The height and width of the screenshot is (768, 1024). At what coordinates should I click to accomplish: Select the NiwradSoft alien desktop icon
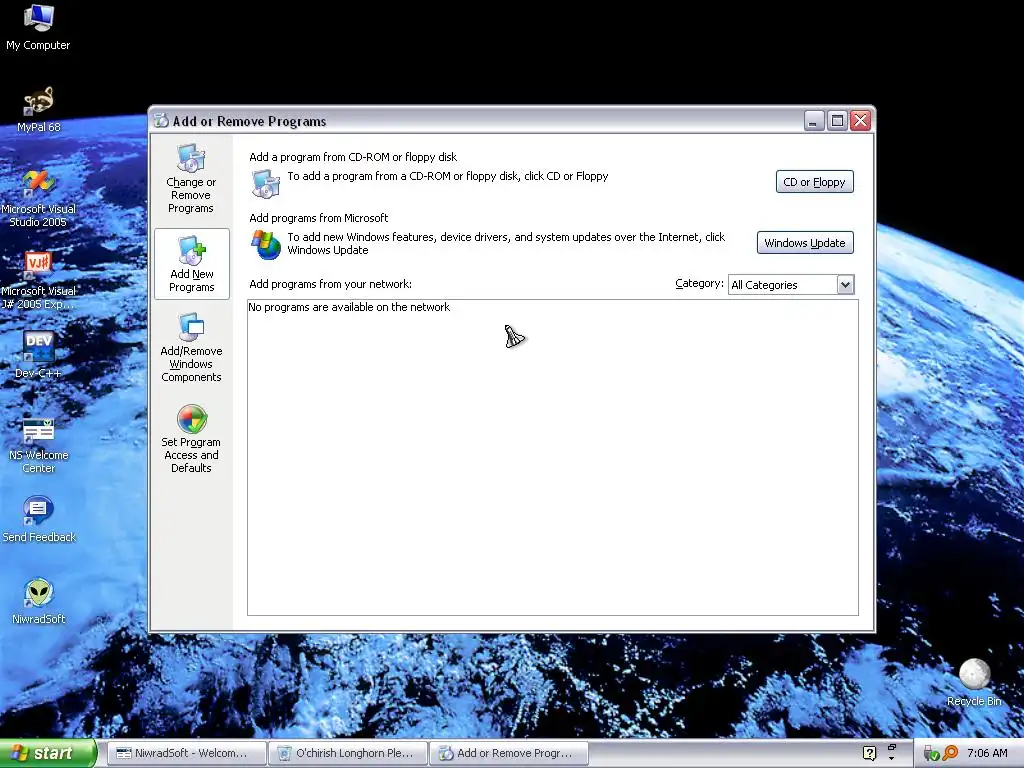[x=39, y=601]
